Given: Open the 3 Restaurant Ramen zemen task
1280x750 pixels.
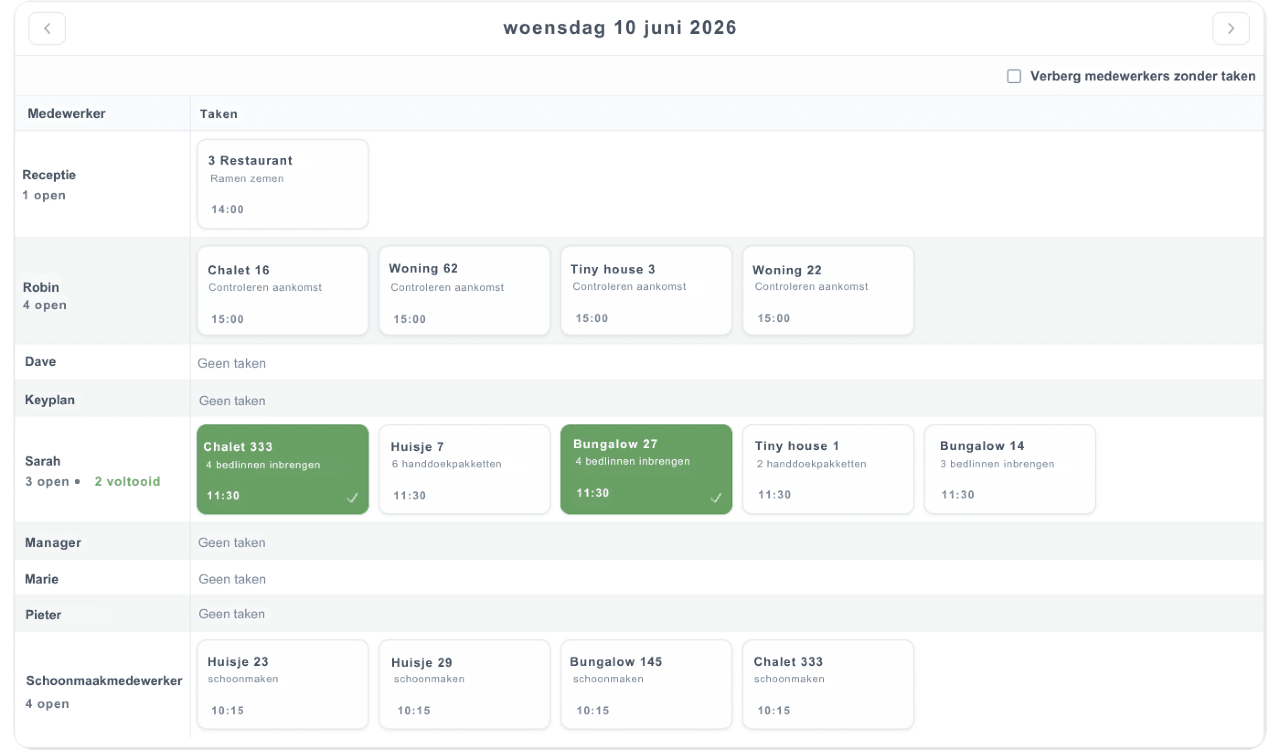Looking at the screenshot, I should [x=283, y=184].
